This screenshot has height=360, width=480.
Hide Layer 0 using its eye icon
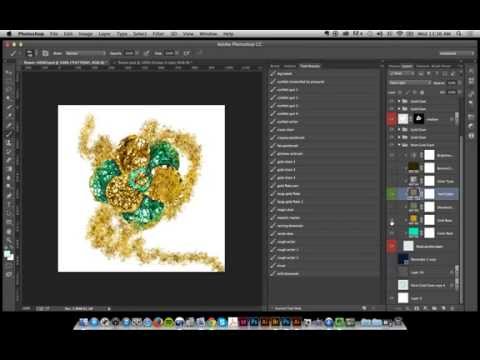392,298
